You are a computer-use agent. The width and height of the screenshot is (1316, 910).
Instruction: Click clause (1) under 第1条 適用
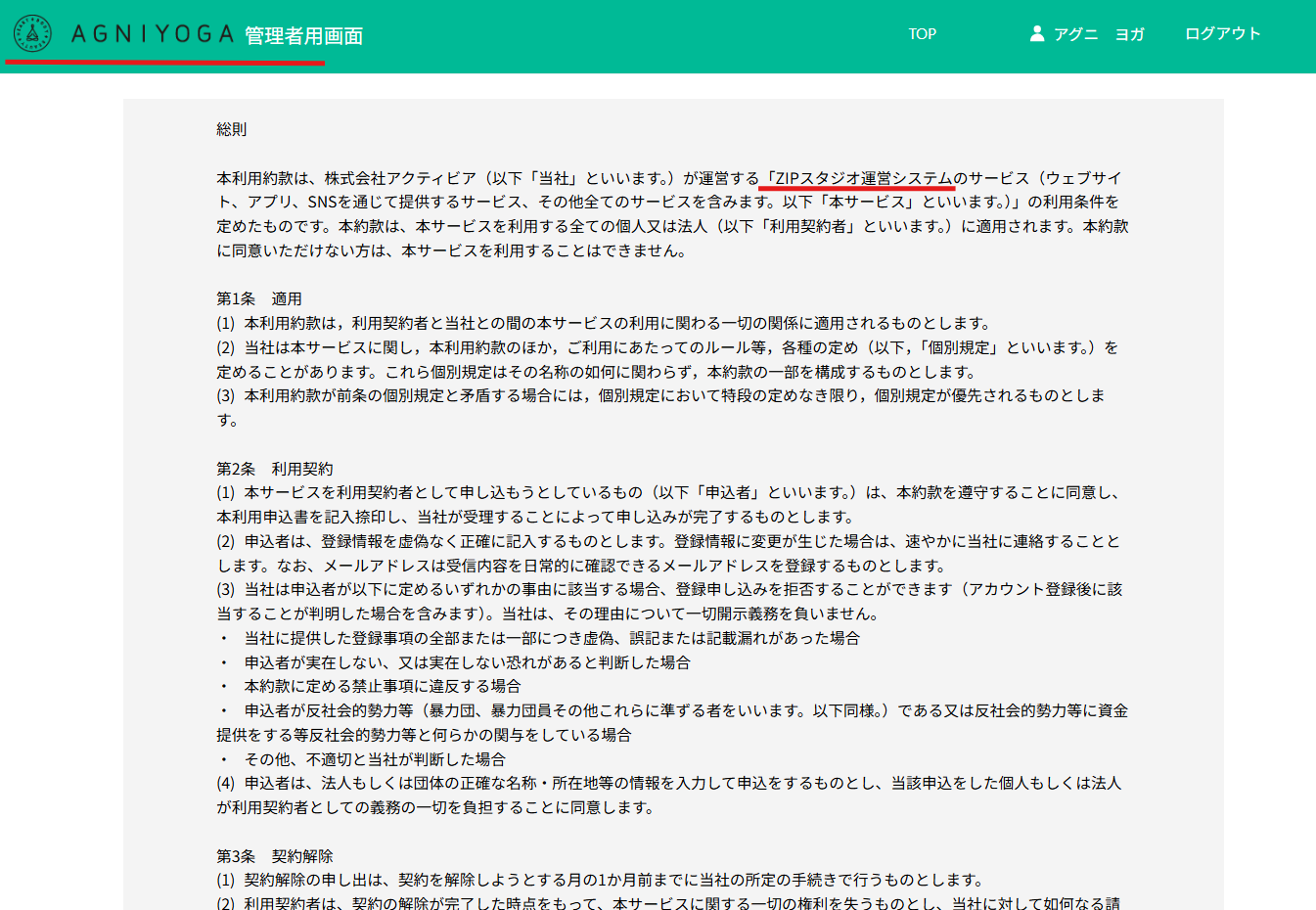pos(605,323)
